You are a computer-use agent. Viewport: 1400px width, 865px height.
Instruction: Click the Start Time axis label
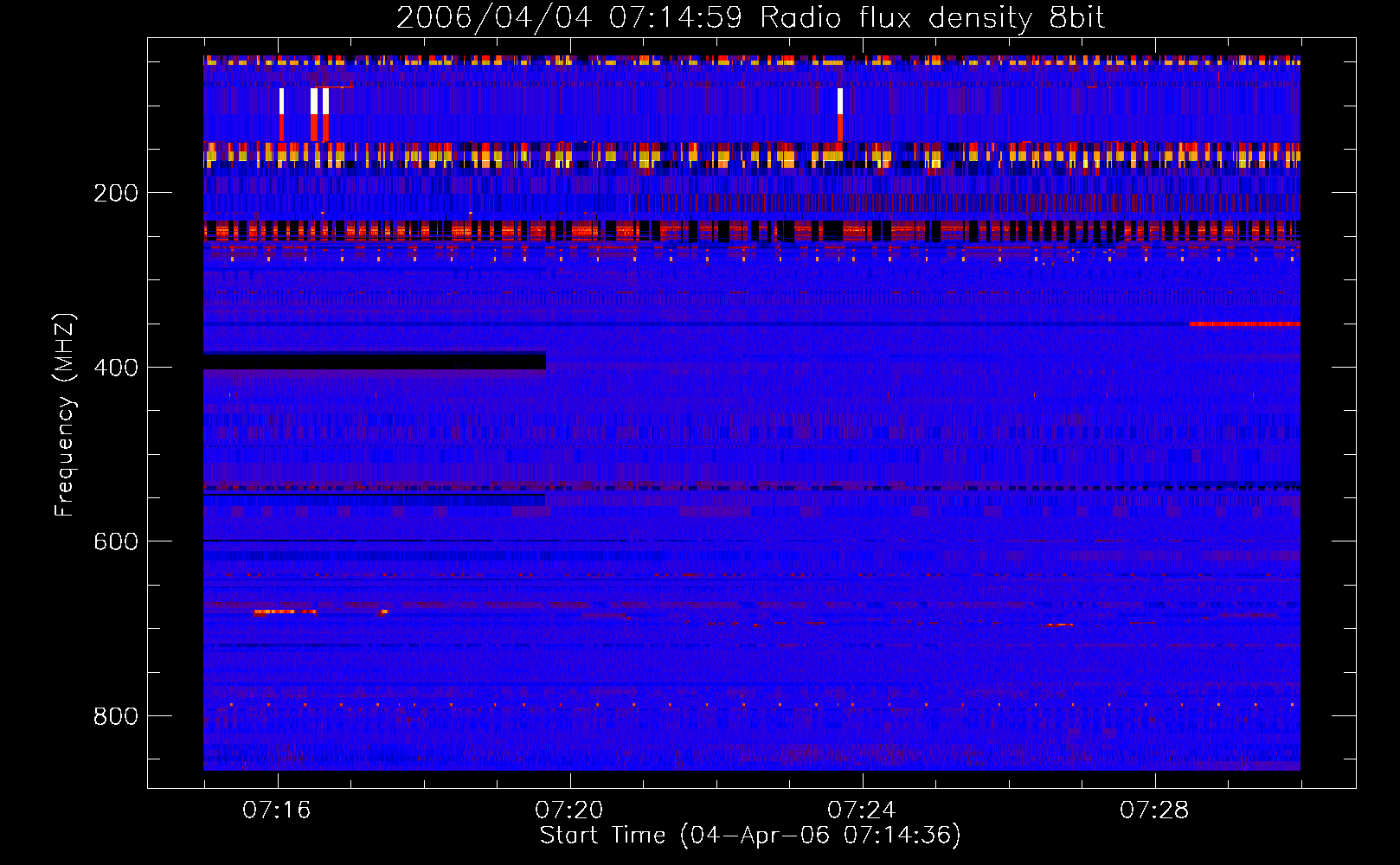[750, 836]
